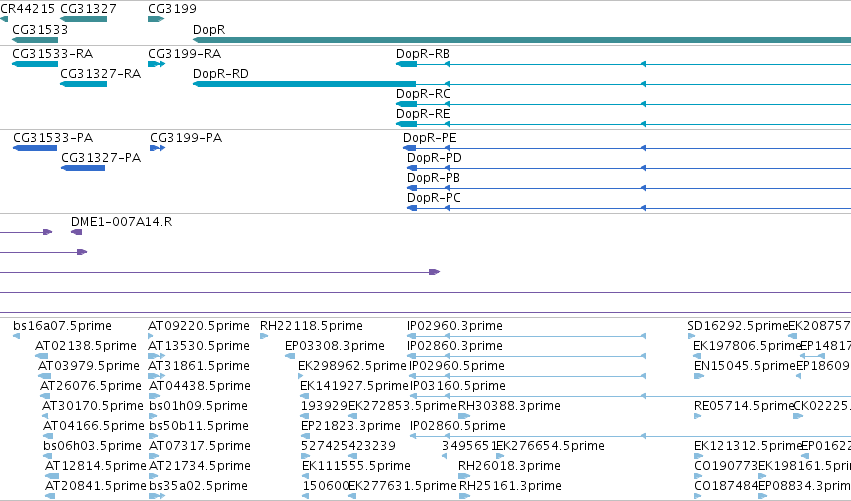851x501 pixels.
Task: Select the SD16292.5prime EST label
Action: pyautogui.click(x=738, y=326)
